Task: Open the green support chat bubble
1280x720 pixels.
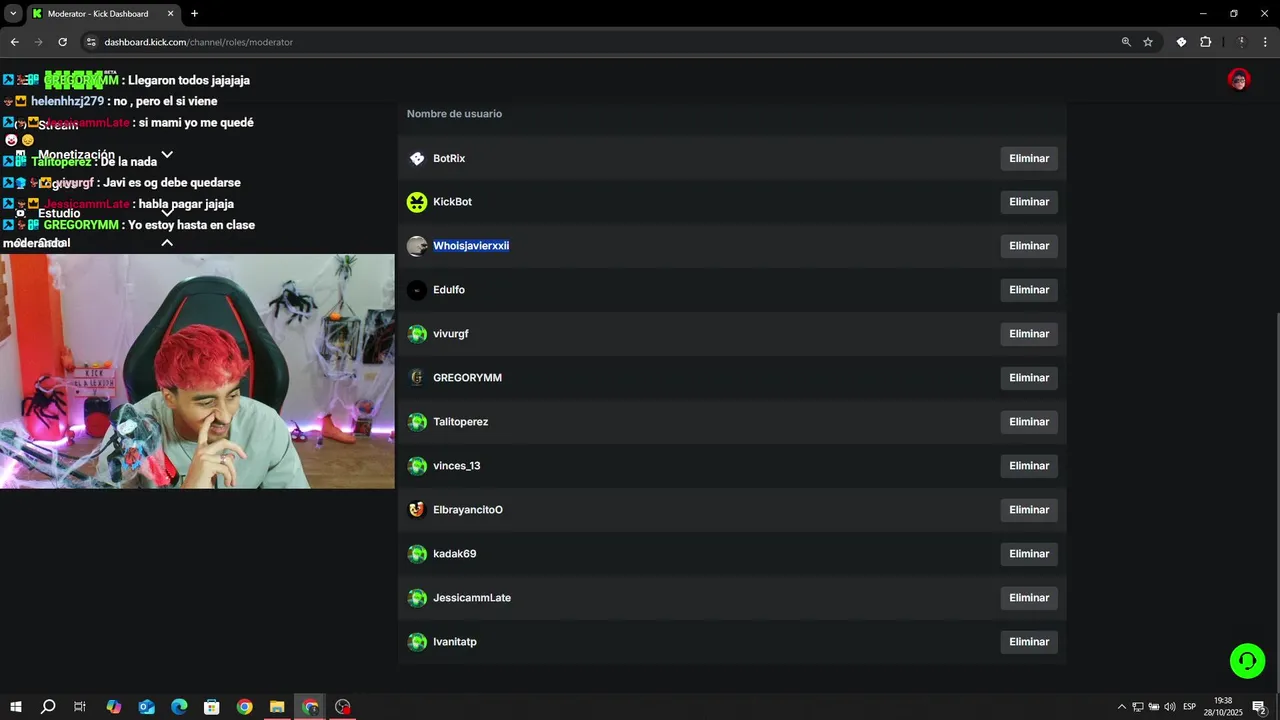Action: 1247,660
